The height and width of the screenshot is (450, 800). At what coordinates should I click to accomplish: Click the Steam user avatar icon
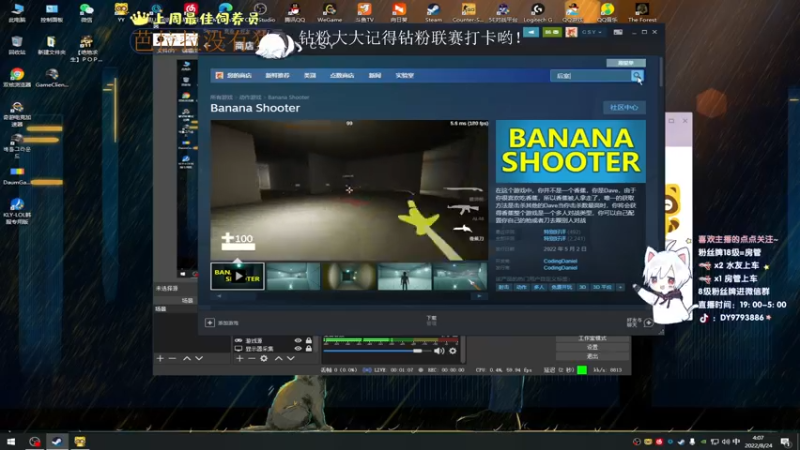click(571, 32)
